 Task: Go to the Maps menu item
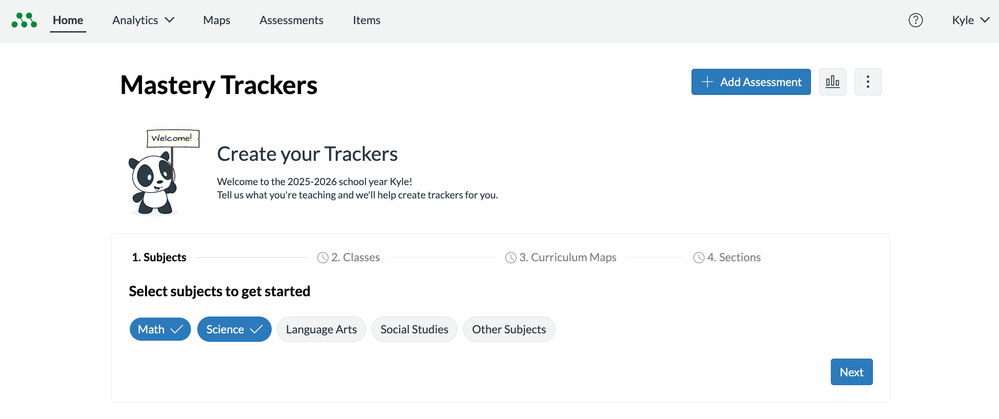click(x=216, y=20)
